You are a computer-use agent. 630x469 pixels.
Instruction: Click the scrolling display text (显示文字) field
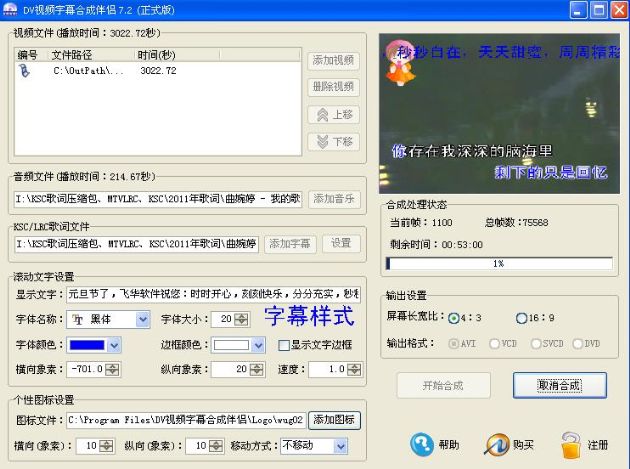pyautogui.click(x=212, y=294)
